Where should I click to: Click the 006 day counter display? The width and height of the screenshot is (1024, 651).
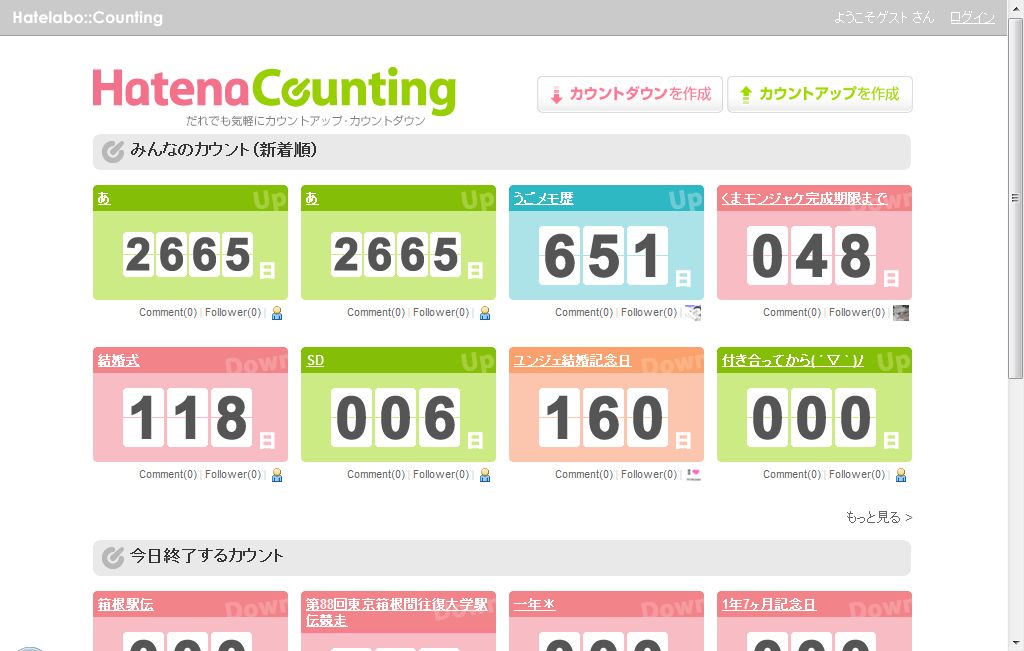395,417
